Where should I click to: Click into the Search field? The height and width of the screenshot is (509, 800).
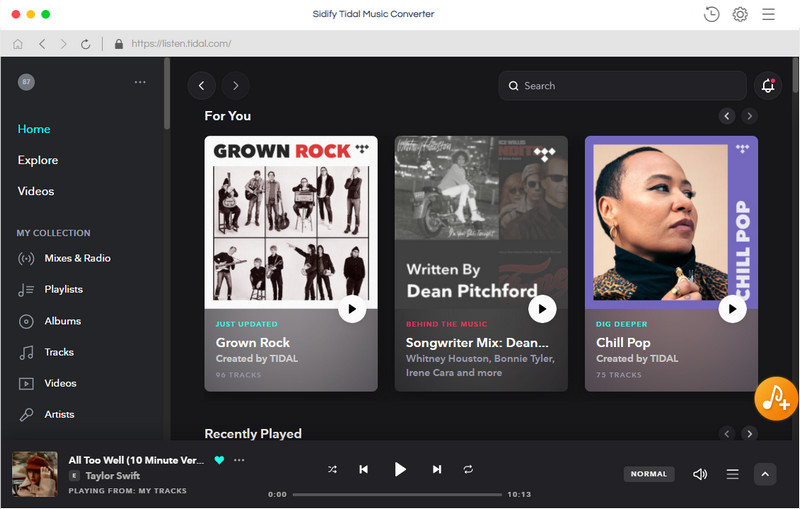pyautogui.click(x=622, y=86)
